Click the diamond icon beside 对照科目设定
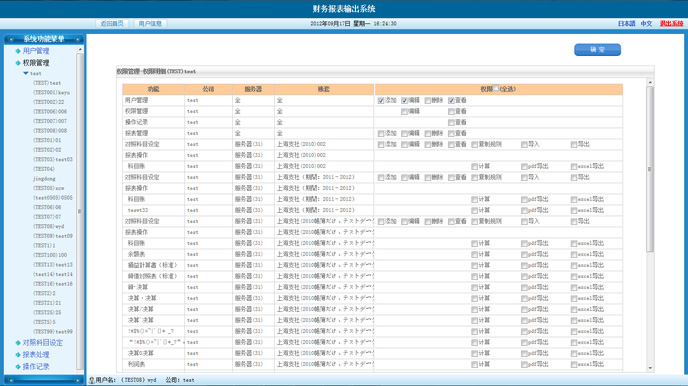Viewport: 688px width, 386px height. (18, 343)
